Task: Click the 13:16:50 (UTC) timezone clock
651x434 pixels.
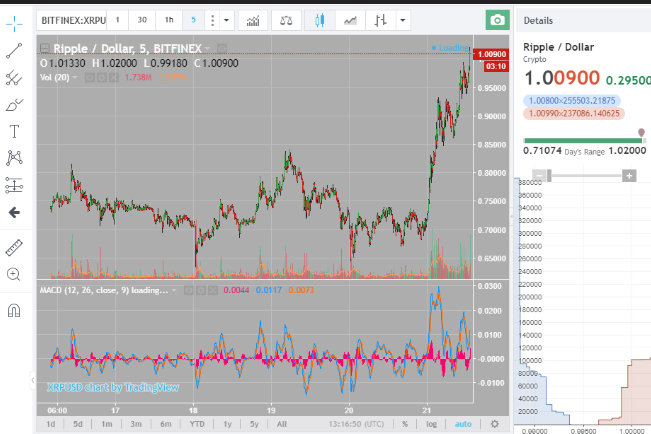Action: click(x=356, y=424)
